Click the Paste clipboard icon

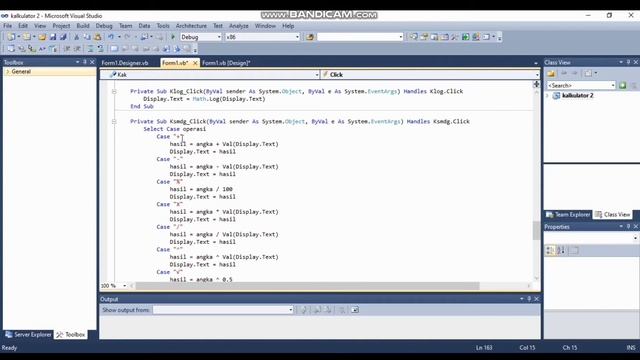[98, 37]
